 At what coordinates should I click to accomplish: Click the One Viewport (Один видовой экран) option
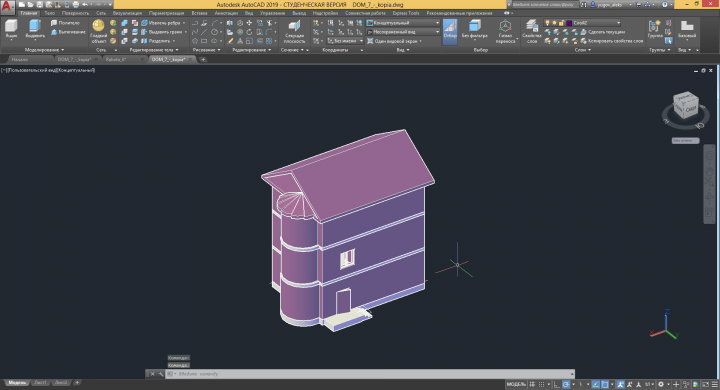[394, 41]
